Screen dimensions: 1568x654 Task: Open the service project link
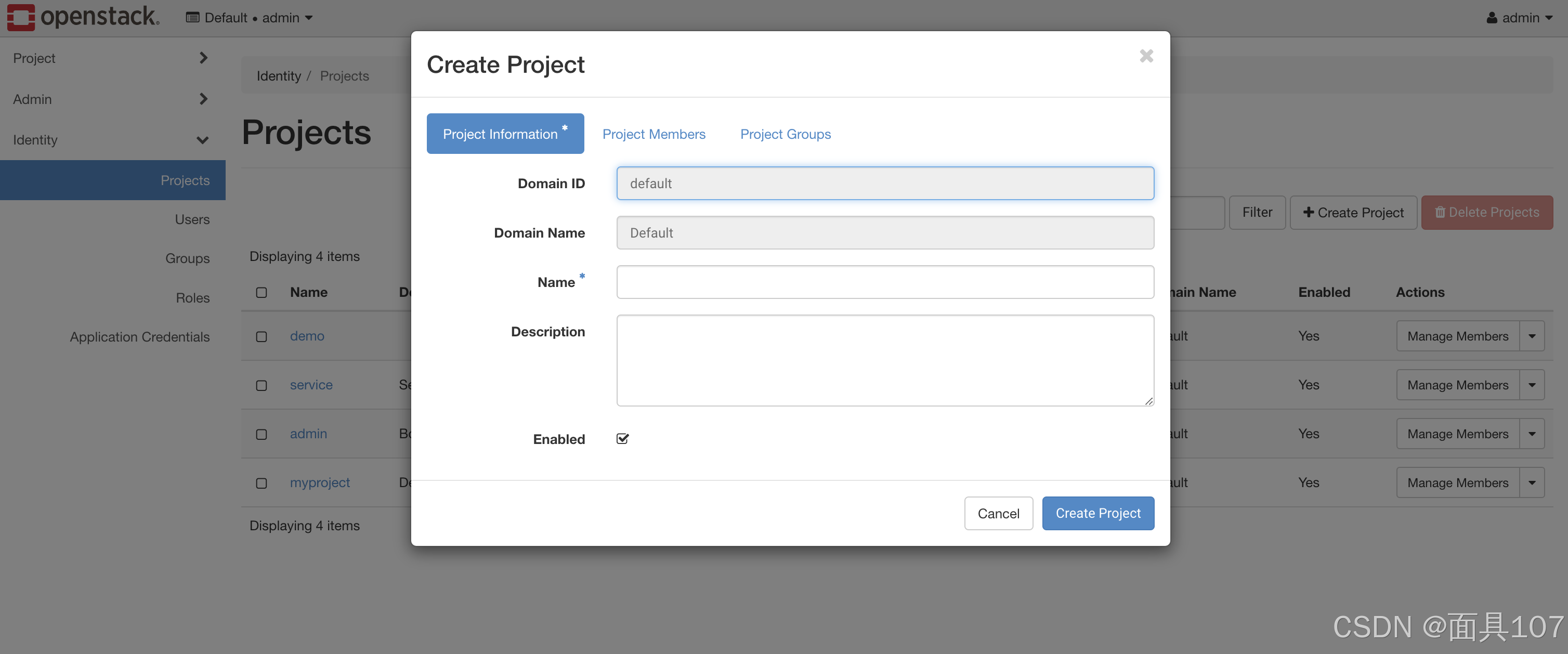[311, 385]
